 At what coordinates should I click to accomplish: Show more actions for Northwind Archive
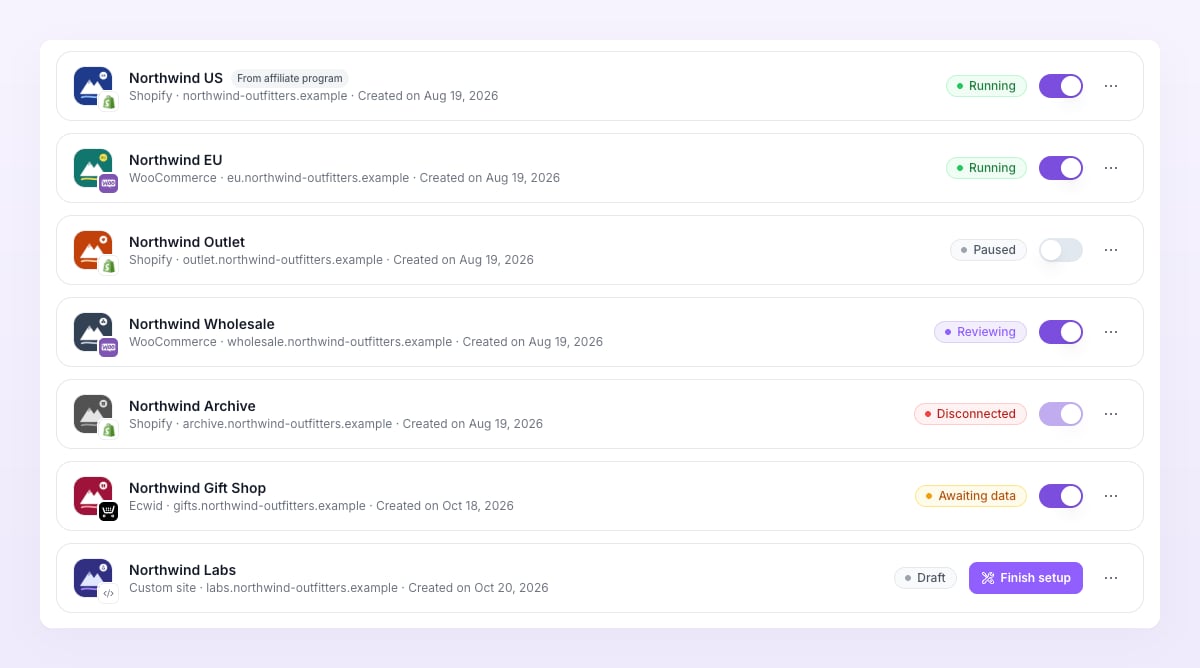pyautogui.click(x=1111, y=414)
